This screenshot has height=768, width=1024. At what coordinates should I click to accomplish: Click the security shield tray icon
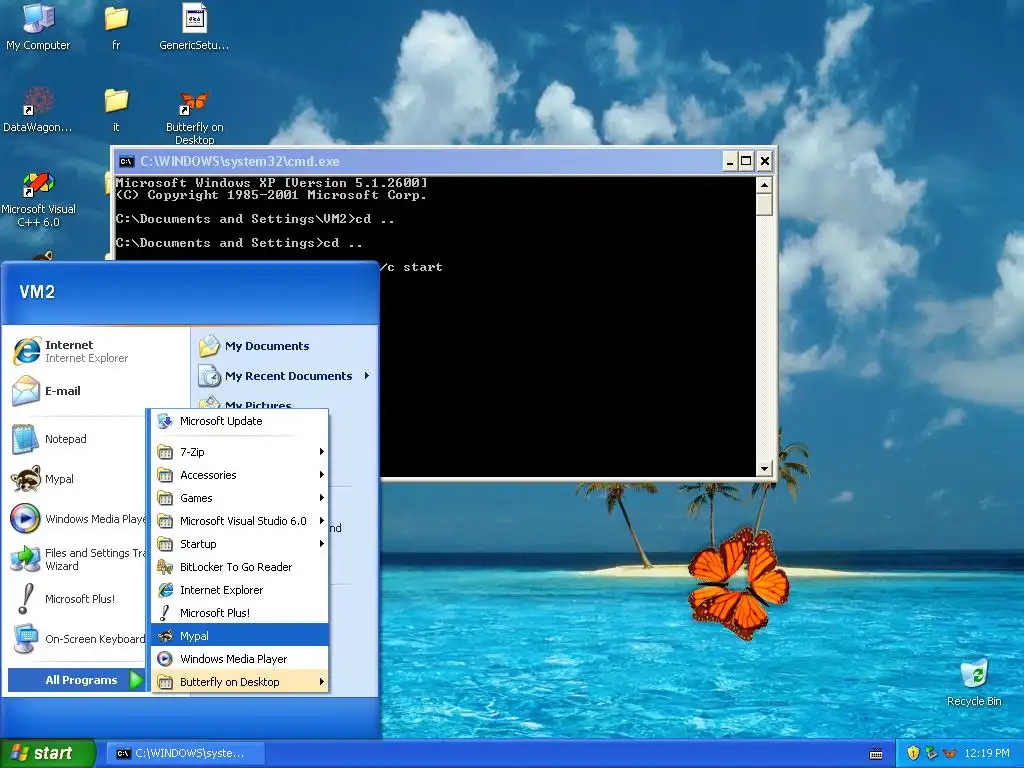(x=913, y=753)
